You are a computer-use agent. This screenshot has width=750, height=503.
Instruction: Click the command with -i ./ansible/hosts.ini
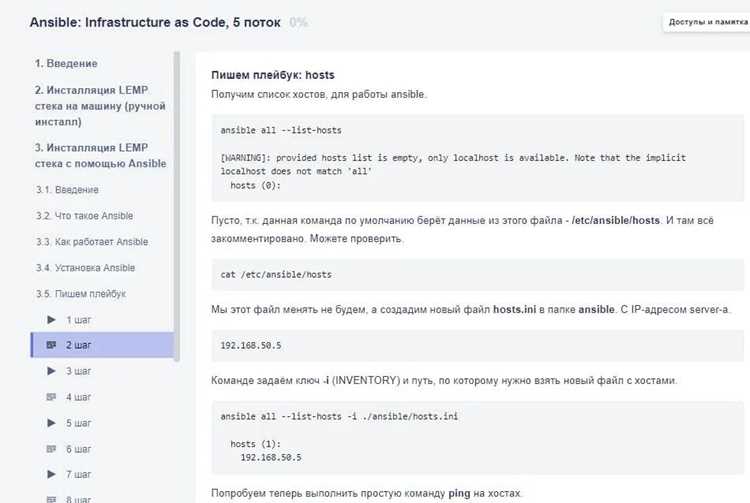[339, 416]
